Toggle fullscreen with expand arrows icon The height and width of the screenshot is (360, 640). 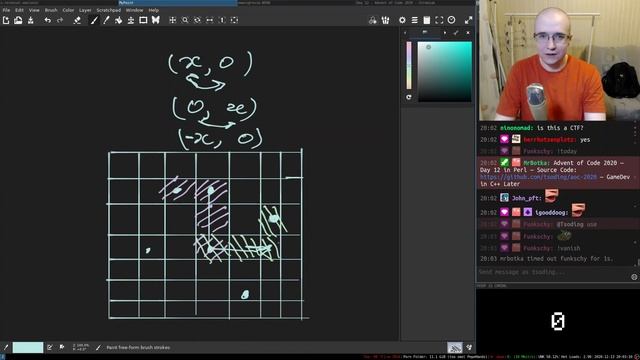468,20
